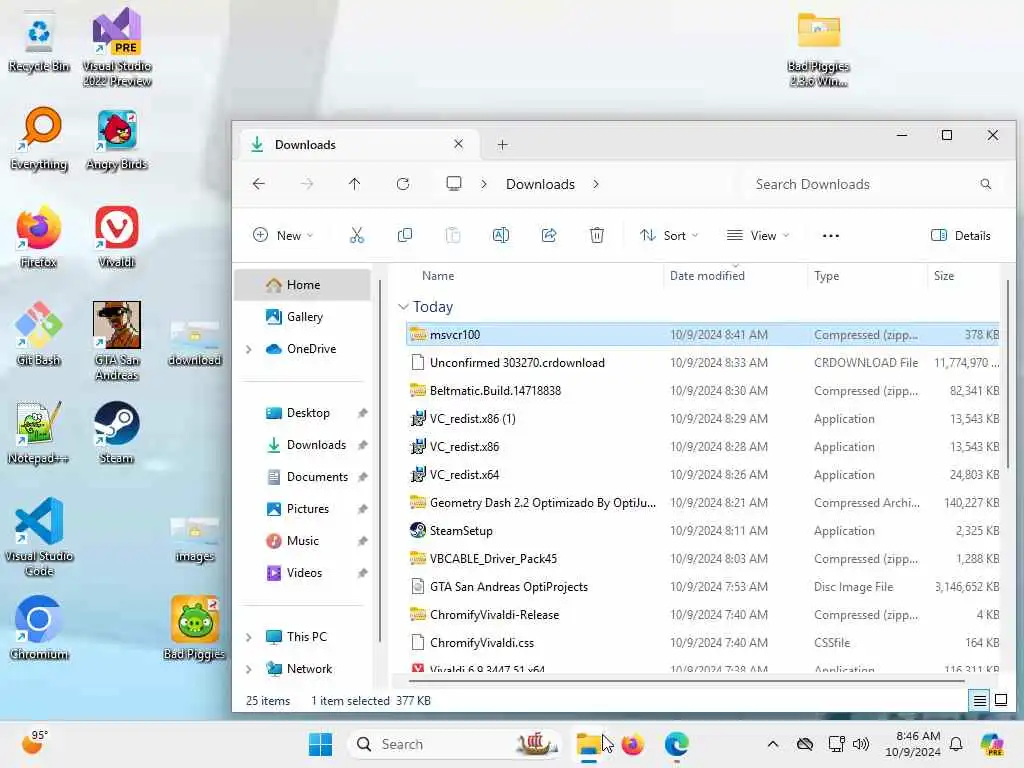Click the Delete trash icon in toolbar
This screenshot has width=1024, height=768.
pos(597,235)
